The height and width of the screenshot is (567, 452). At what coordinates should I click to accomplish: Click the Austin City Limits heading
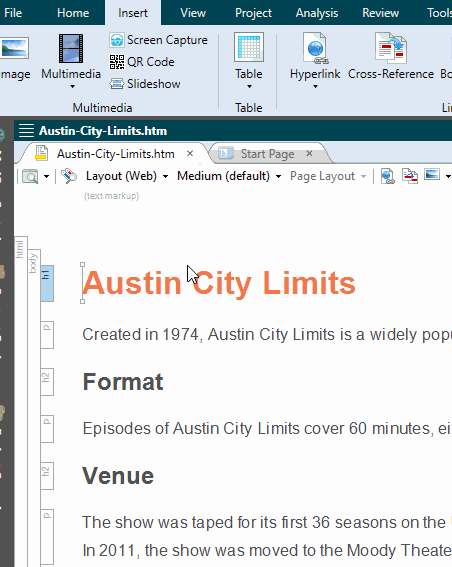(219, 284)
